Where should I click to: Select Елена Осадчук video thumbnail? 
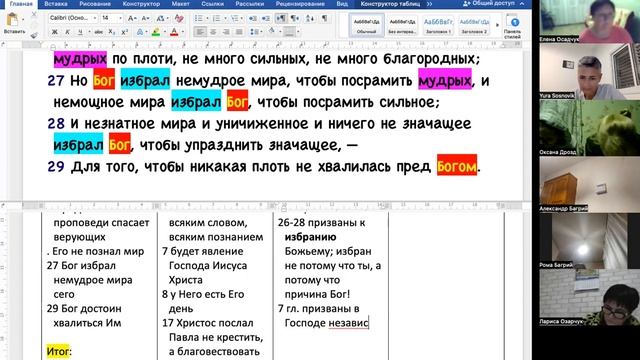click(x=590, y=21)
